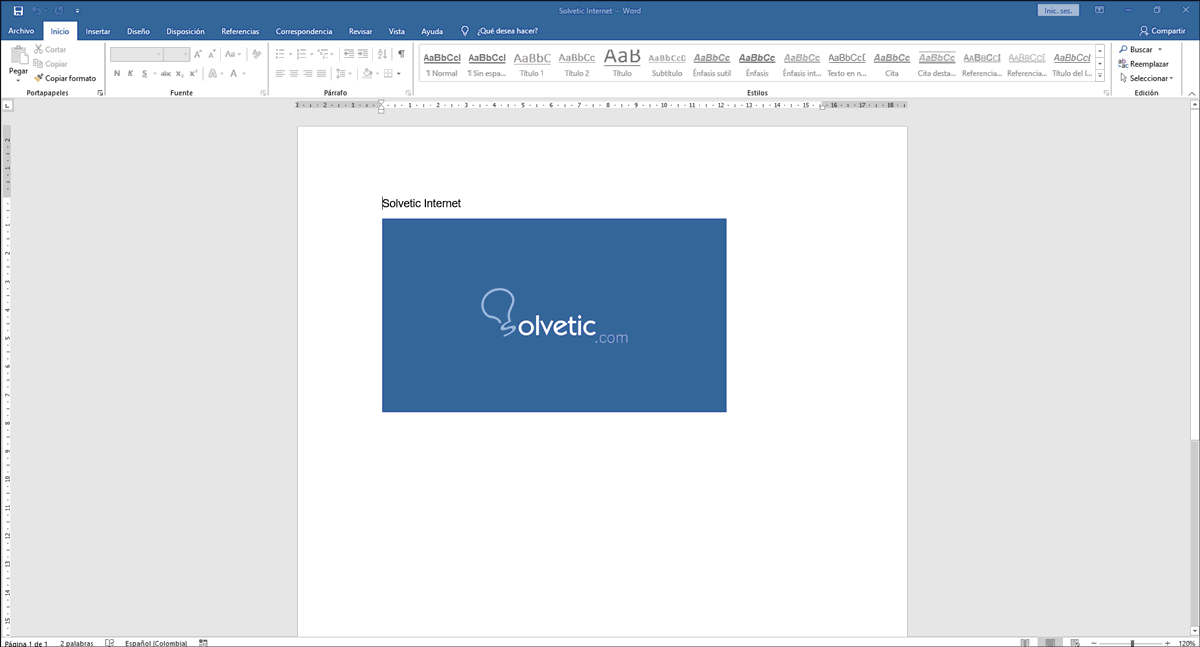Screen dimensions: 1200x647
Task: Open the Insertar ribbon tab
Action: click(x=98, y=31)
